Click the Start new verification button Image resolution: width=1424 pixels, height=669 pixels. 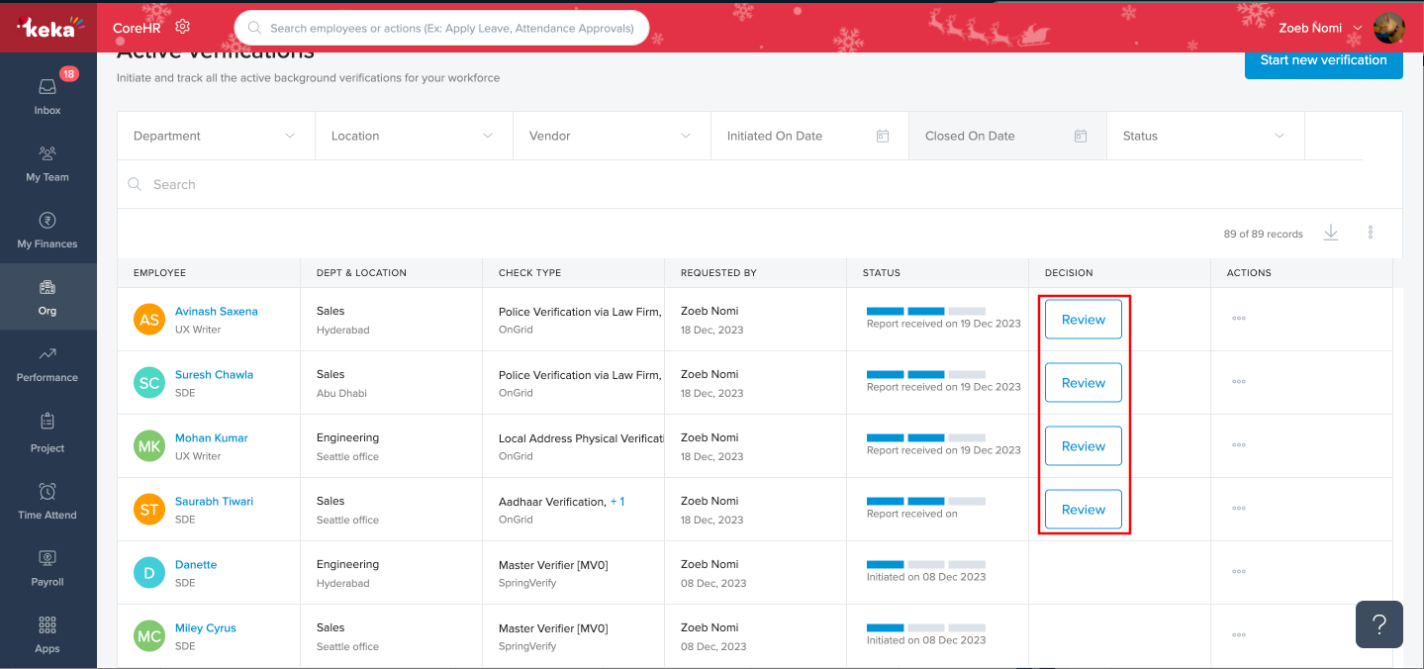point(1323,60)
